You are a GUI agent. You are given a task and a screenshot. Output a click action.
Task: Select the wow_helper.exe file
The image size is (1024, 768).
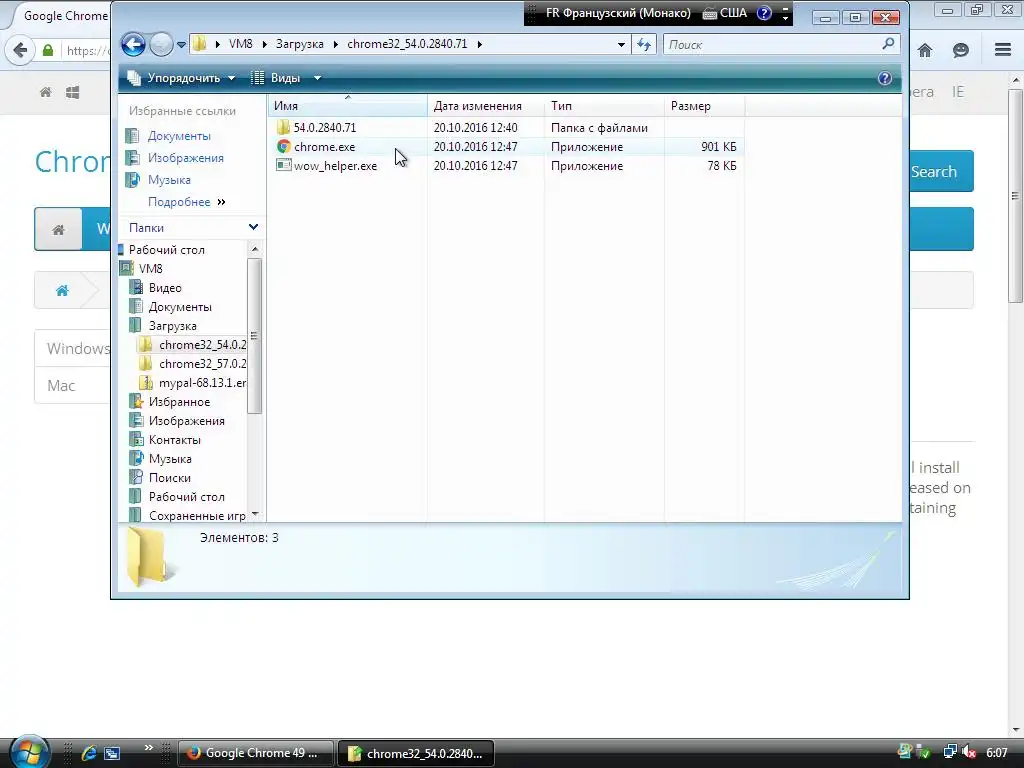click(335, 166)
